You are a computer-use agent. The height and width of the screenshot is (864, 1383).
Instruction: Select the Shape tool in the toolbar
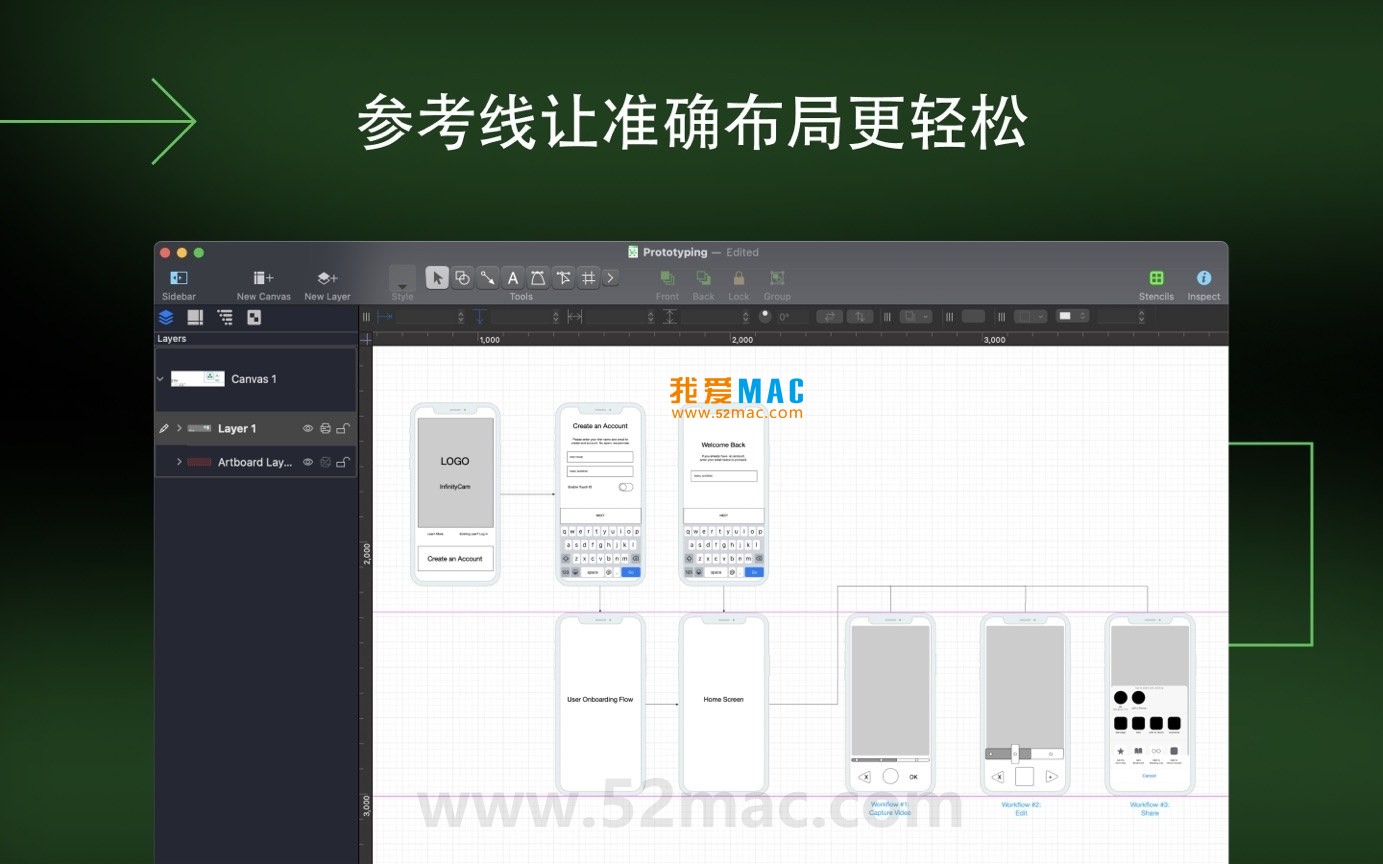pyautogui.click(x=462, y=278)
